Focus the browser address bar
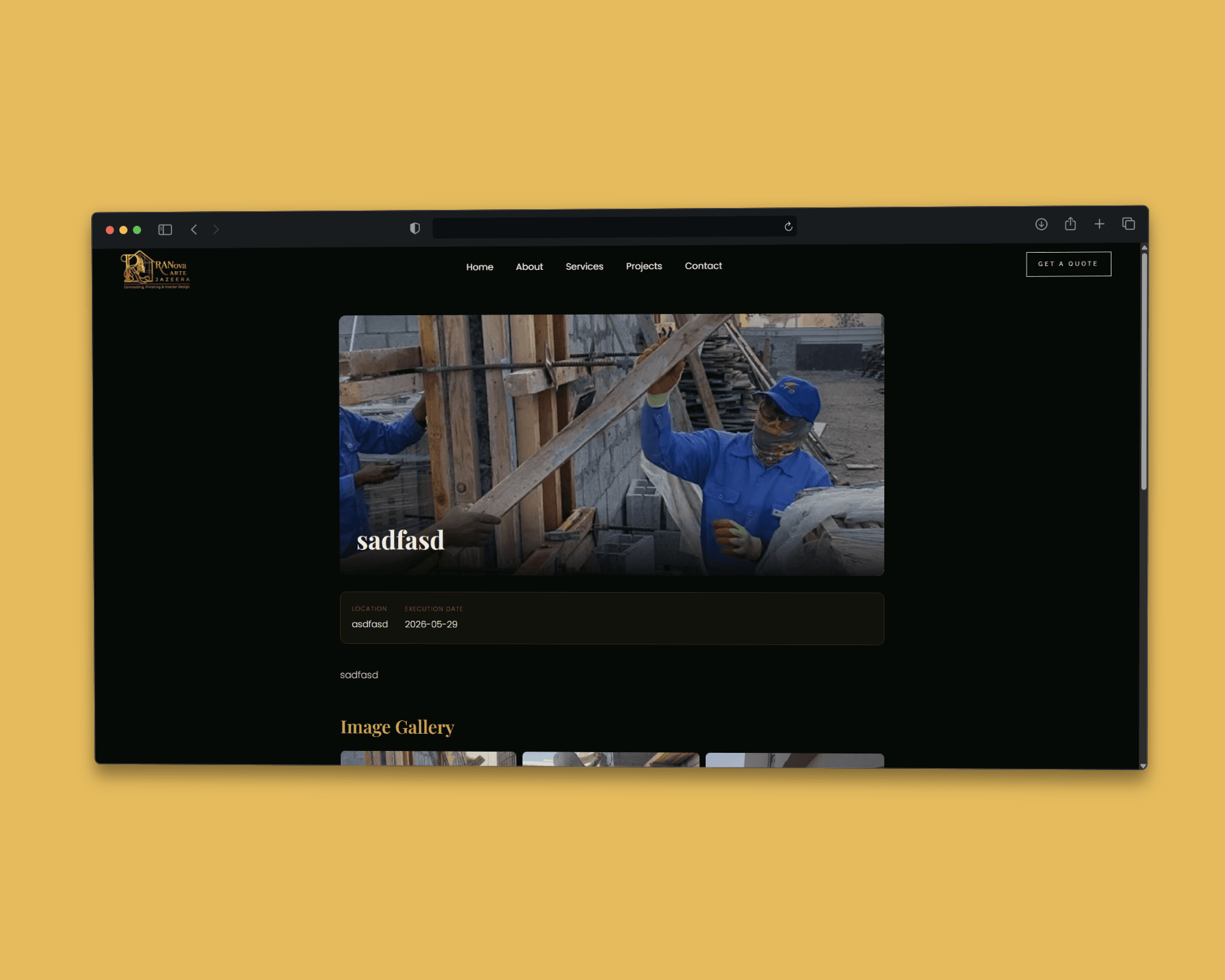 pyautogui.click(x=614, y=227)
